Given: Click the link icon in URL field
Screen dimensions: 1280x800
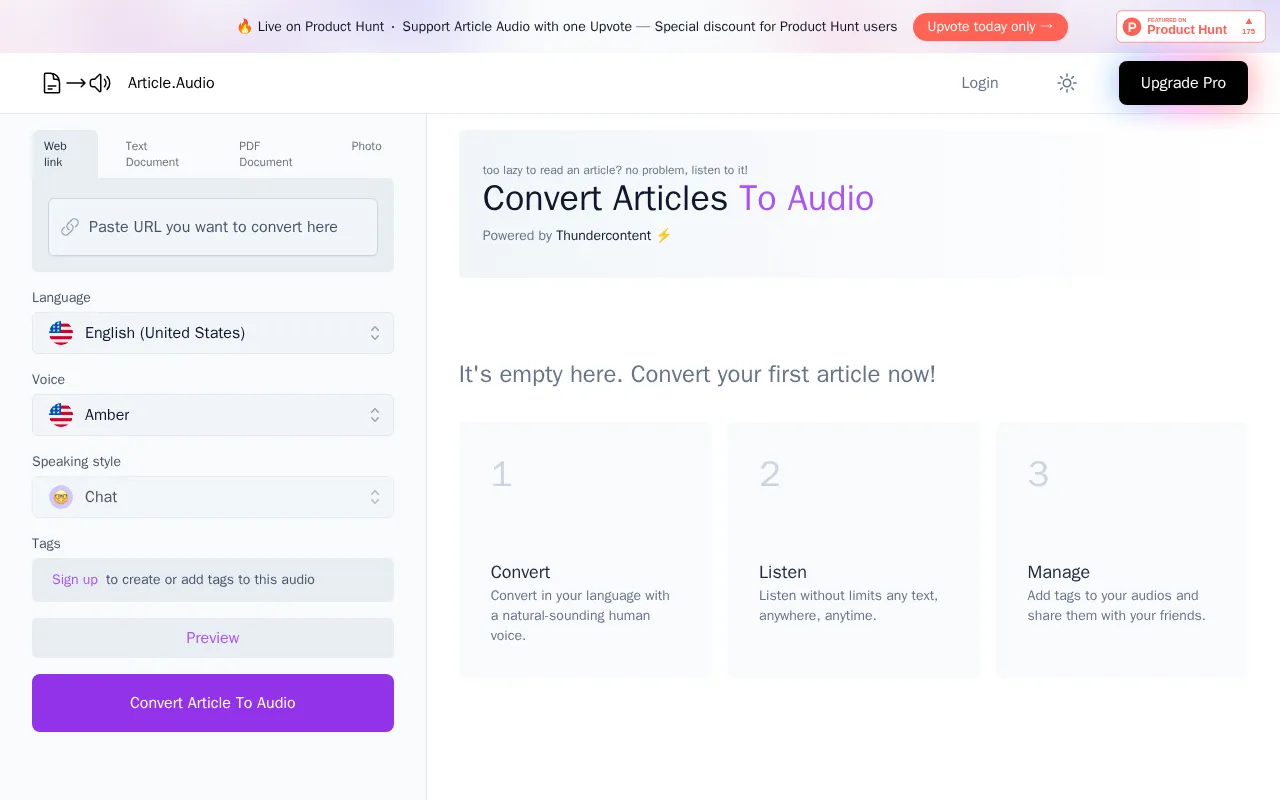Looking at the screenshot, I should pos(70,227).
